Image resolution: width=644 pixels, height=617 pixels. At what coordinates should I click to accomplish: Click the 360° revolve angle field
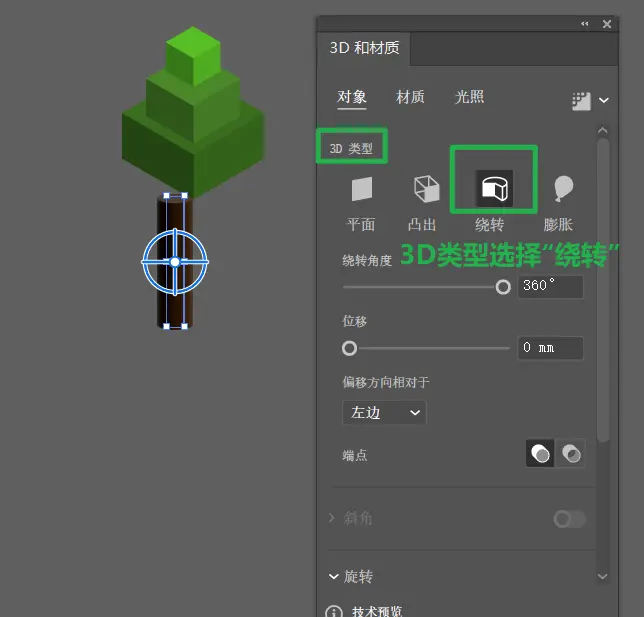[550, 286]
